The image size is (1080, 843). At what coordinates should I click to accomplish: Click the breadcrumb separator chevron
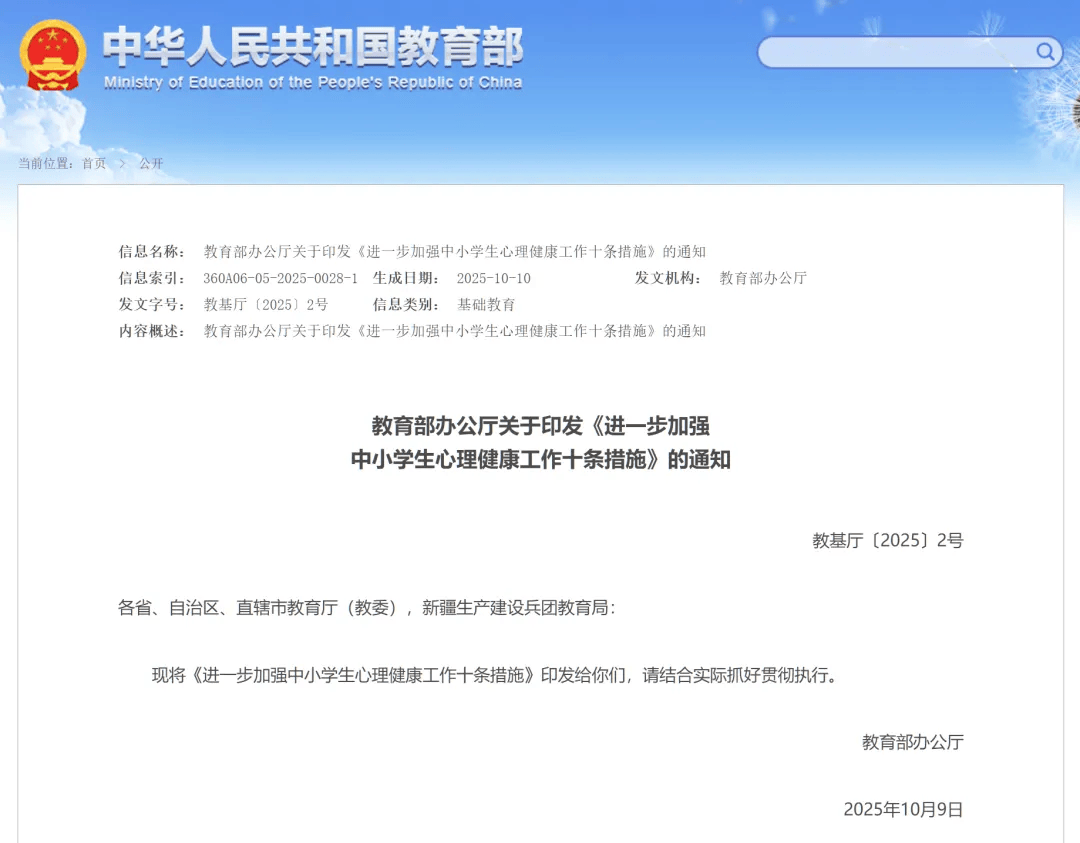(122, 164)
